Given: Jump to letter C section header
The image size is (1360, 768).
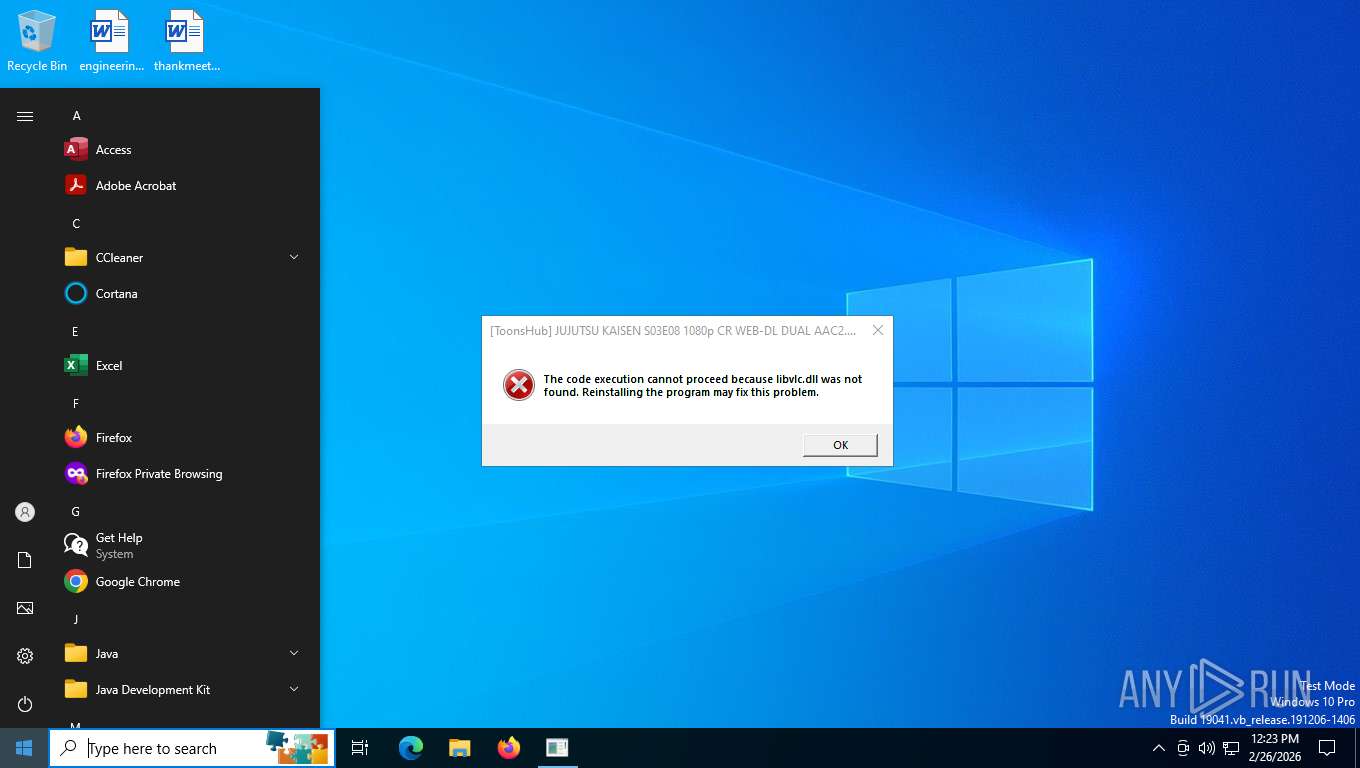Looking at the screenshot, I should [76, 224].
